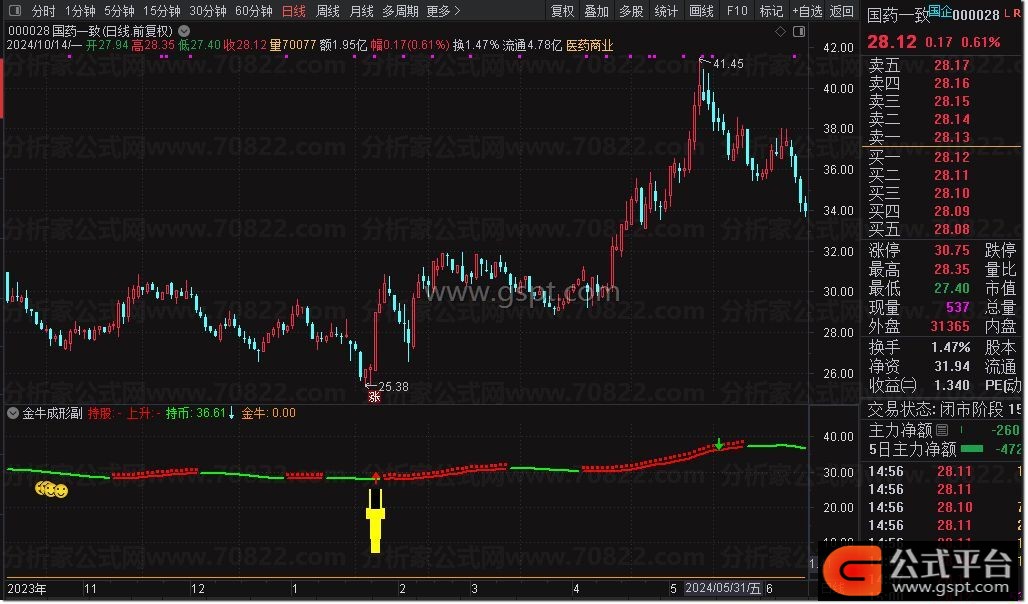The image size is (1028, 604).
Task: Click the 换手 value 1.47%
Action: coord(950,347)
